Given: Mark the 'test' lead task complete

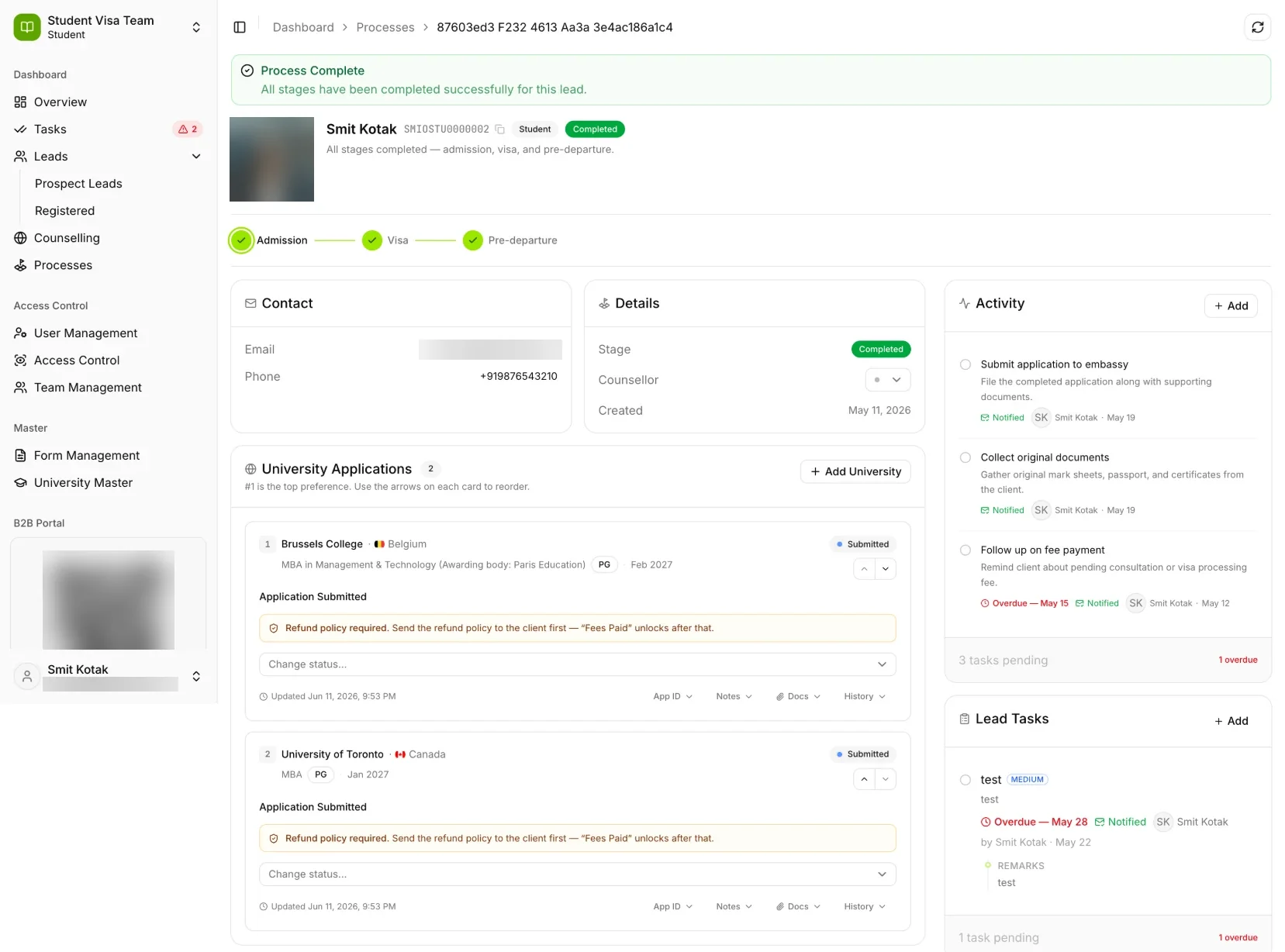Looking at the screenshot, I should click(x=965, y=780).
